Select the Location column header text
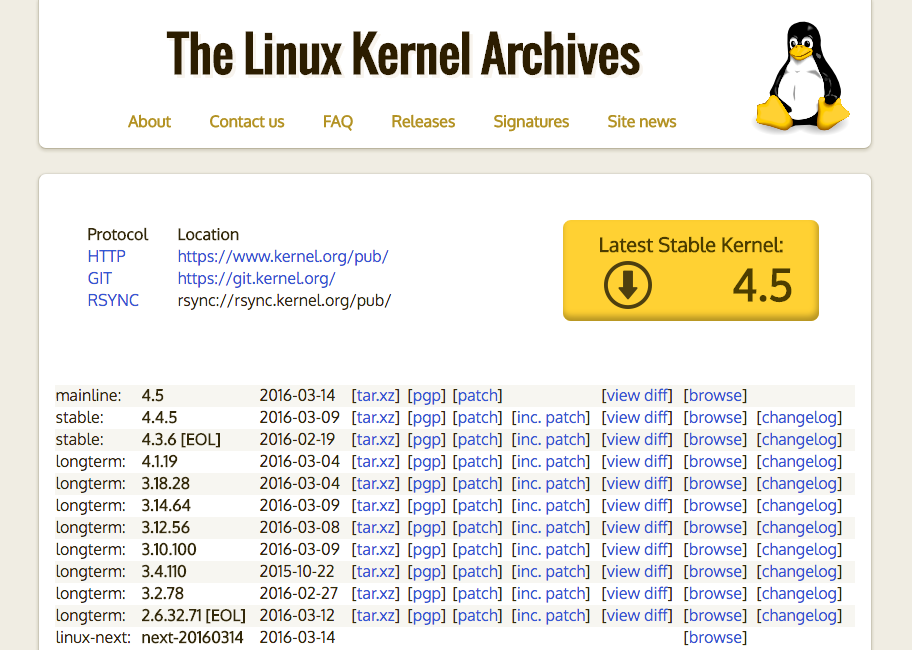Screen dimensions: 912x650 [x=208, y=234]
